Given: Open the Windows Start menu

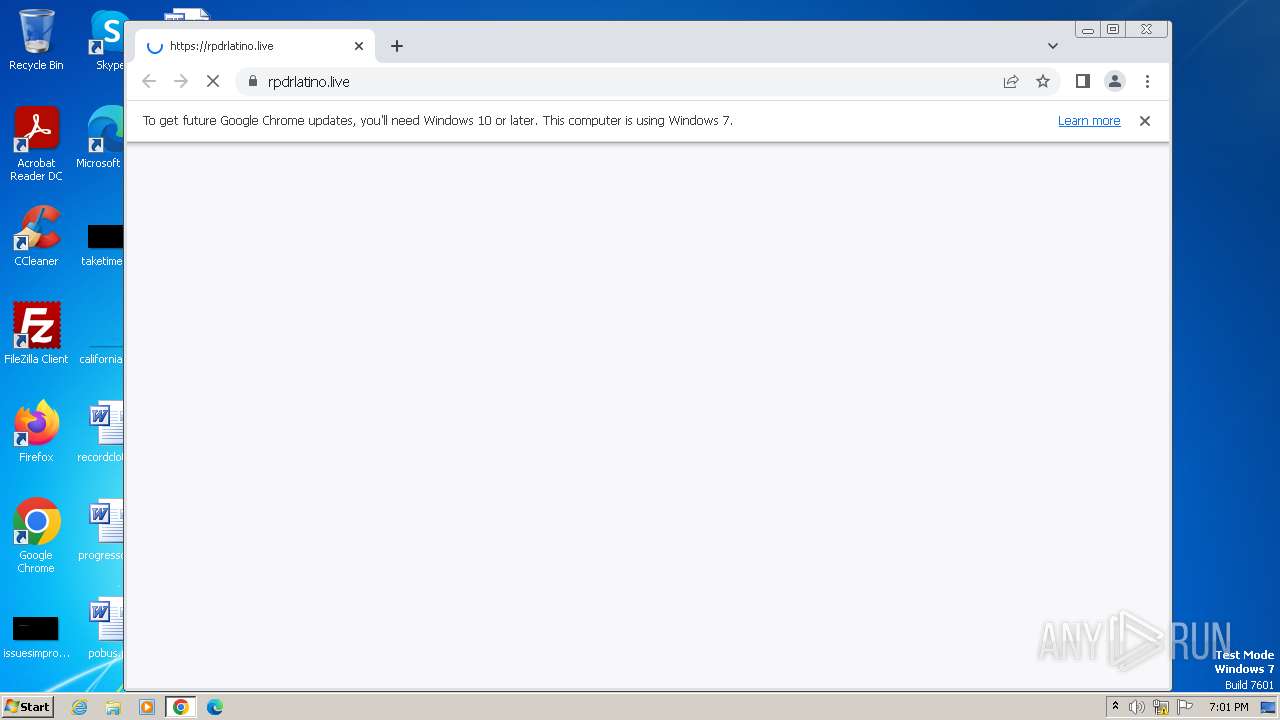Looking at the screenshot, I should [28, 707].
